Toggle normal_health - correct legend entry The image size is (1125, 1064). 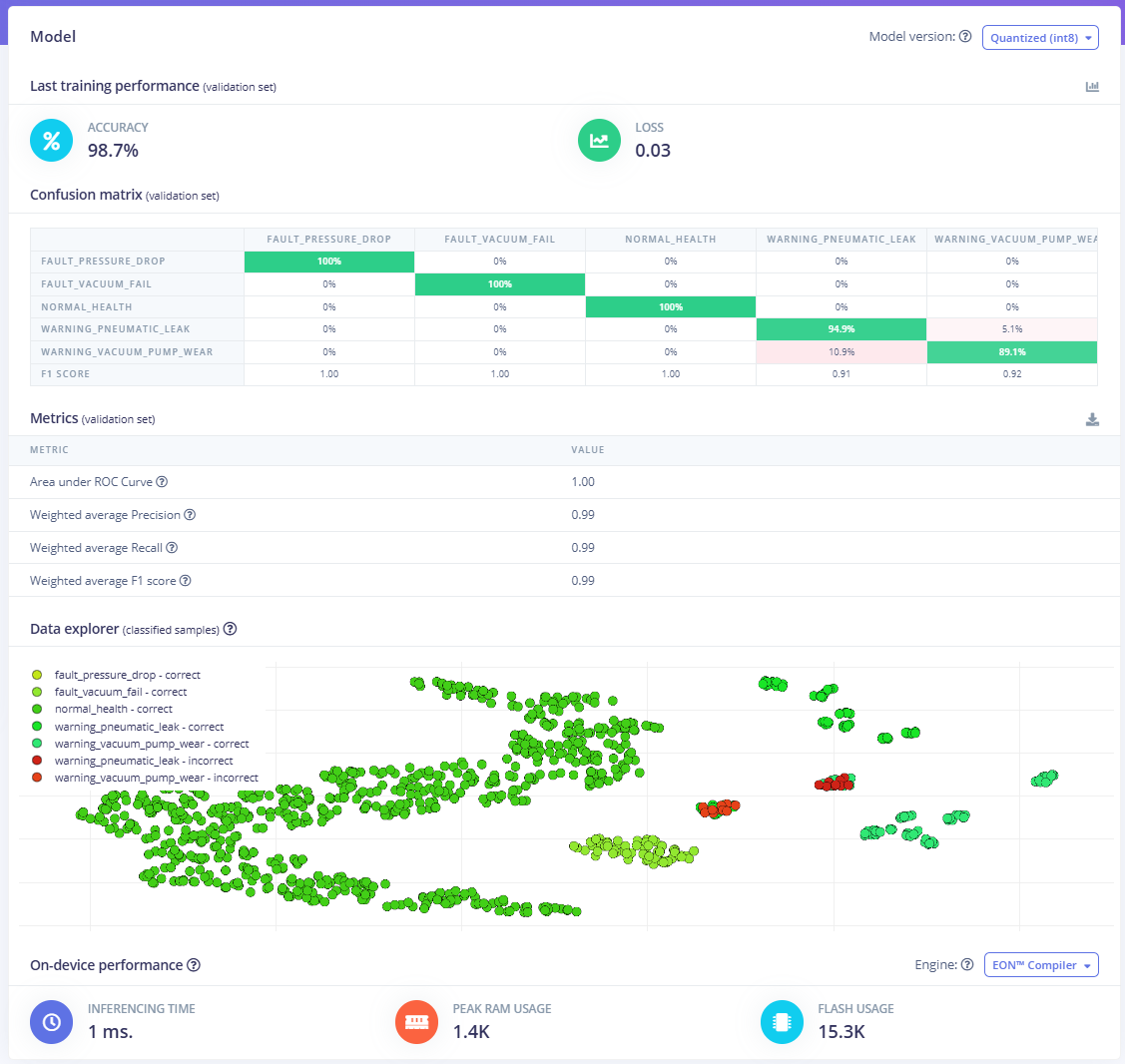coord(102,709)
